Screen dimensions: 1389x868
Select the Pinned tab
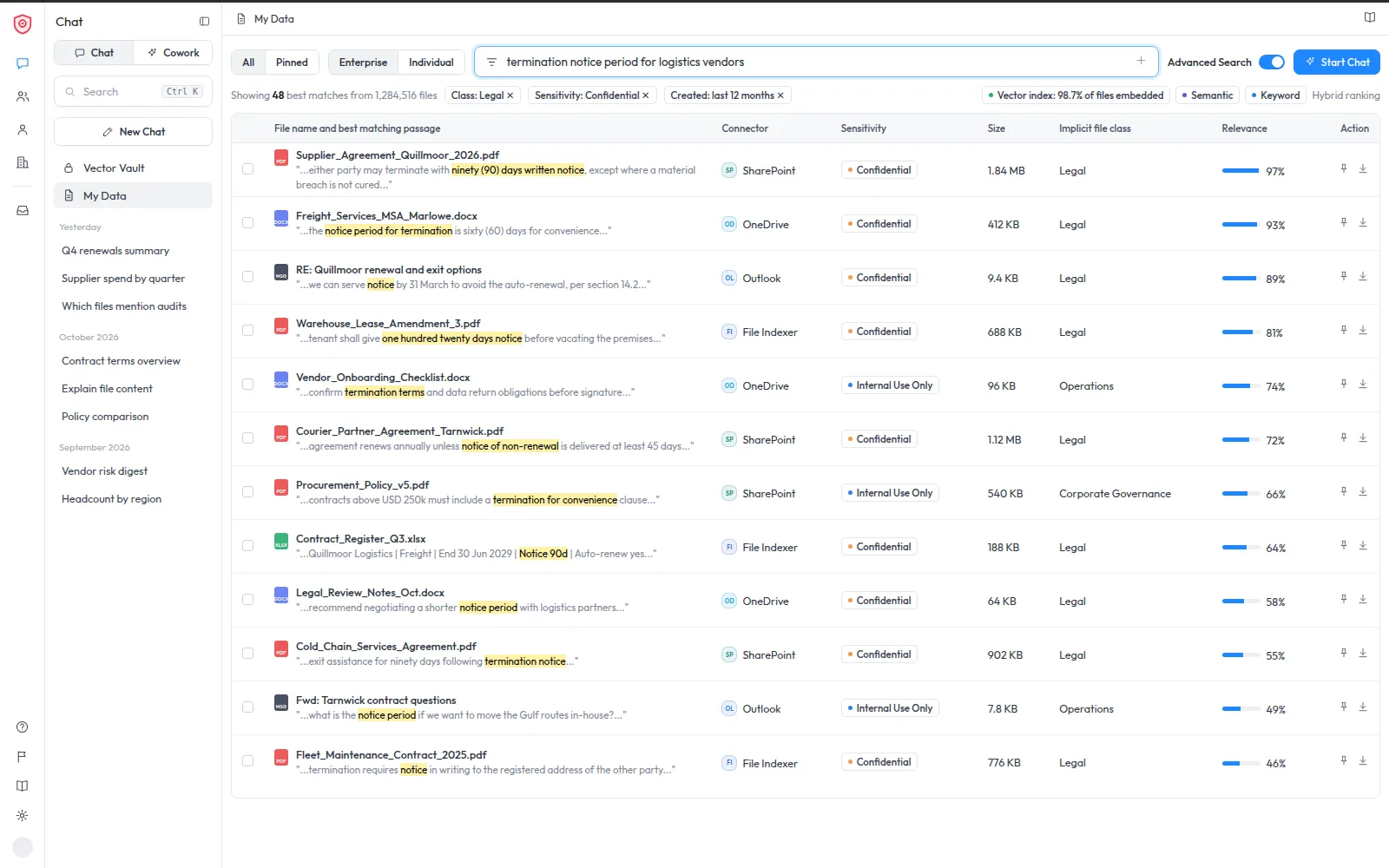coord(292,62)
